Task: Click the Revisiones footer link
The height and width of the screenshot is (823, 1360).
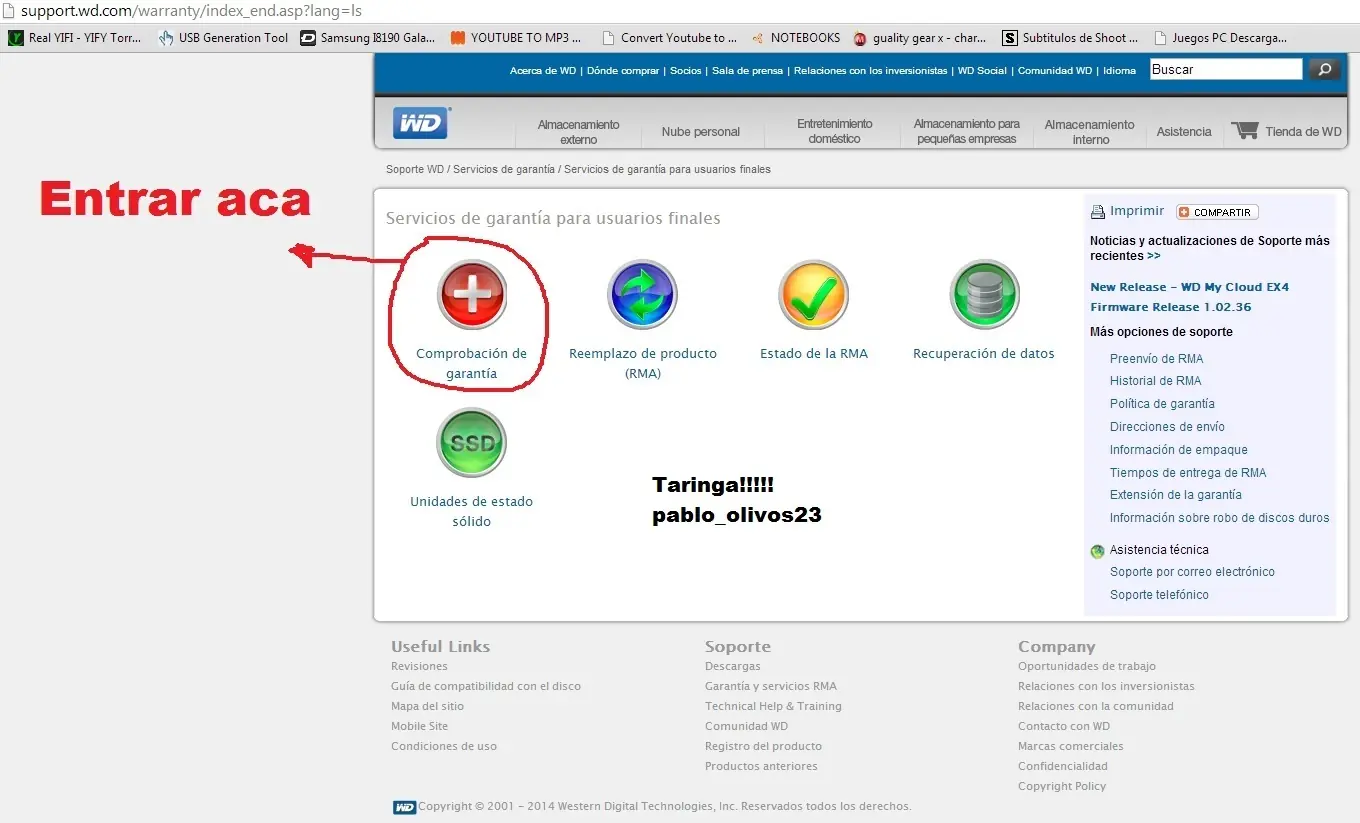Action: pyautogui.click(x=419, y=667)
